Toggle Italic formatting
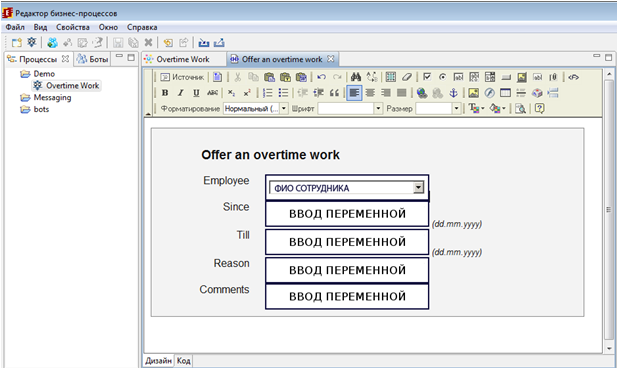The image size is (617, 370). [181, 93]
